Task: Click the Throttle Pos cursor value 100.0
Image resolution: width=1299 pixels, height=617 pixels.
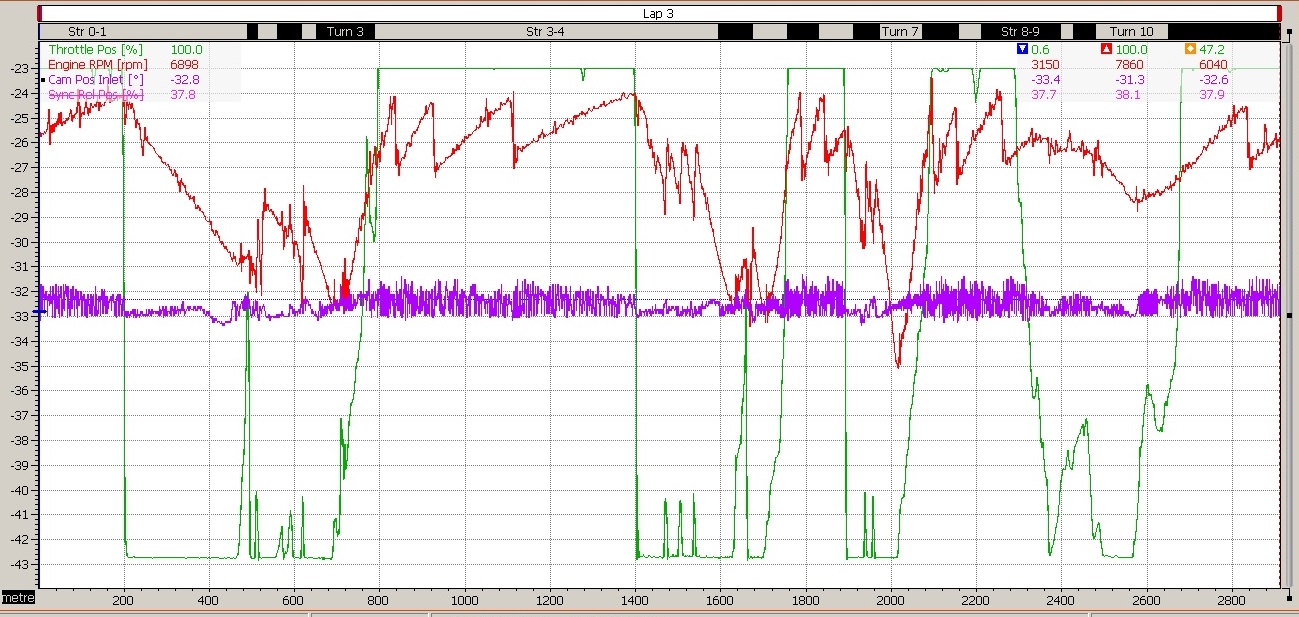Action: point(186,49)
